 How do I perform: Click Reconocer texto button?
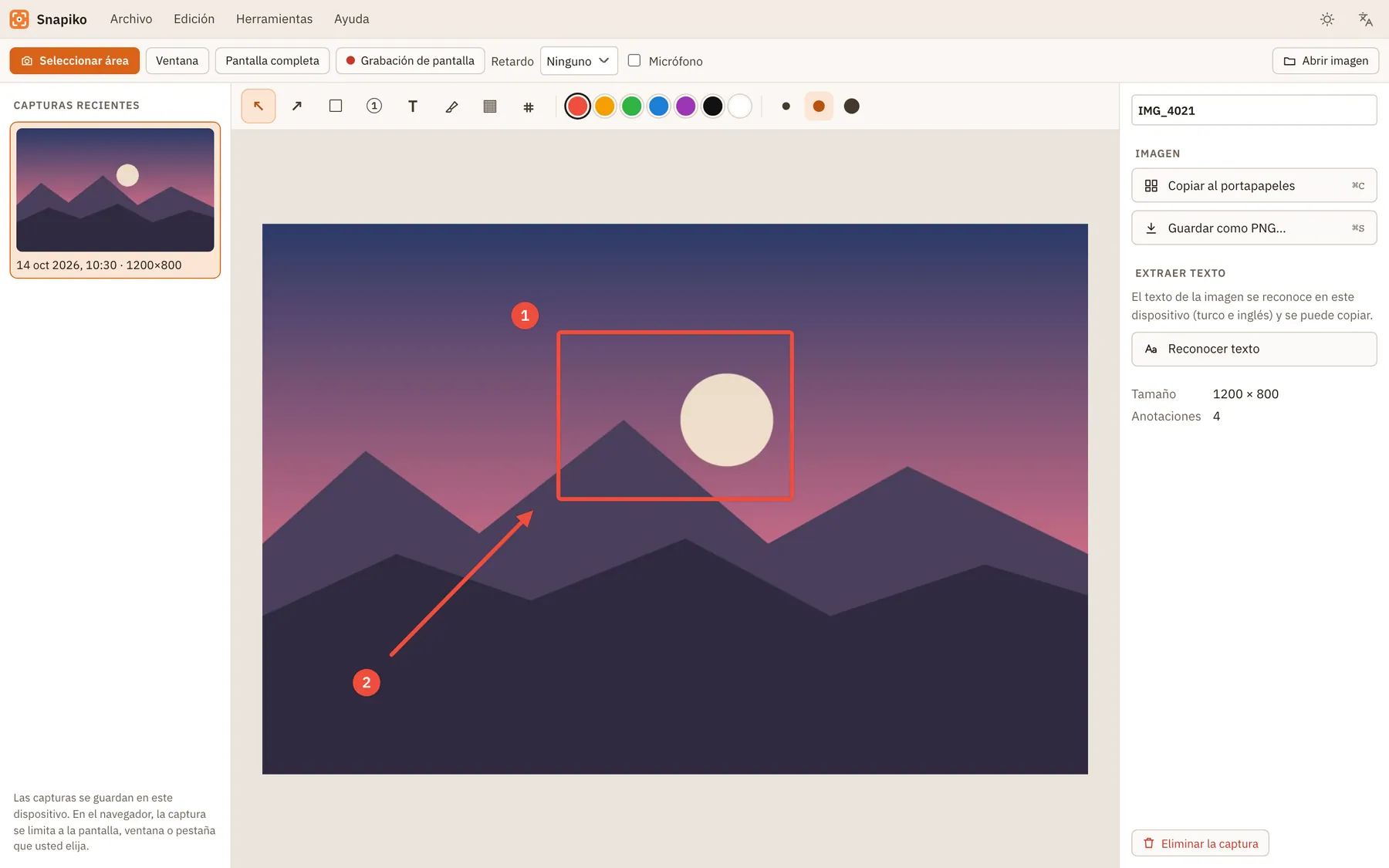point(1254,349)
